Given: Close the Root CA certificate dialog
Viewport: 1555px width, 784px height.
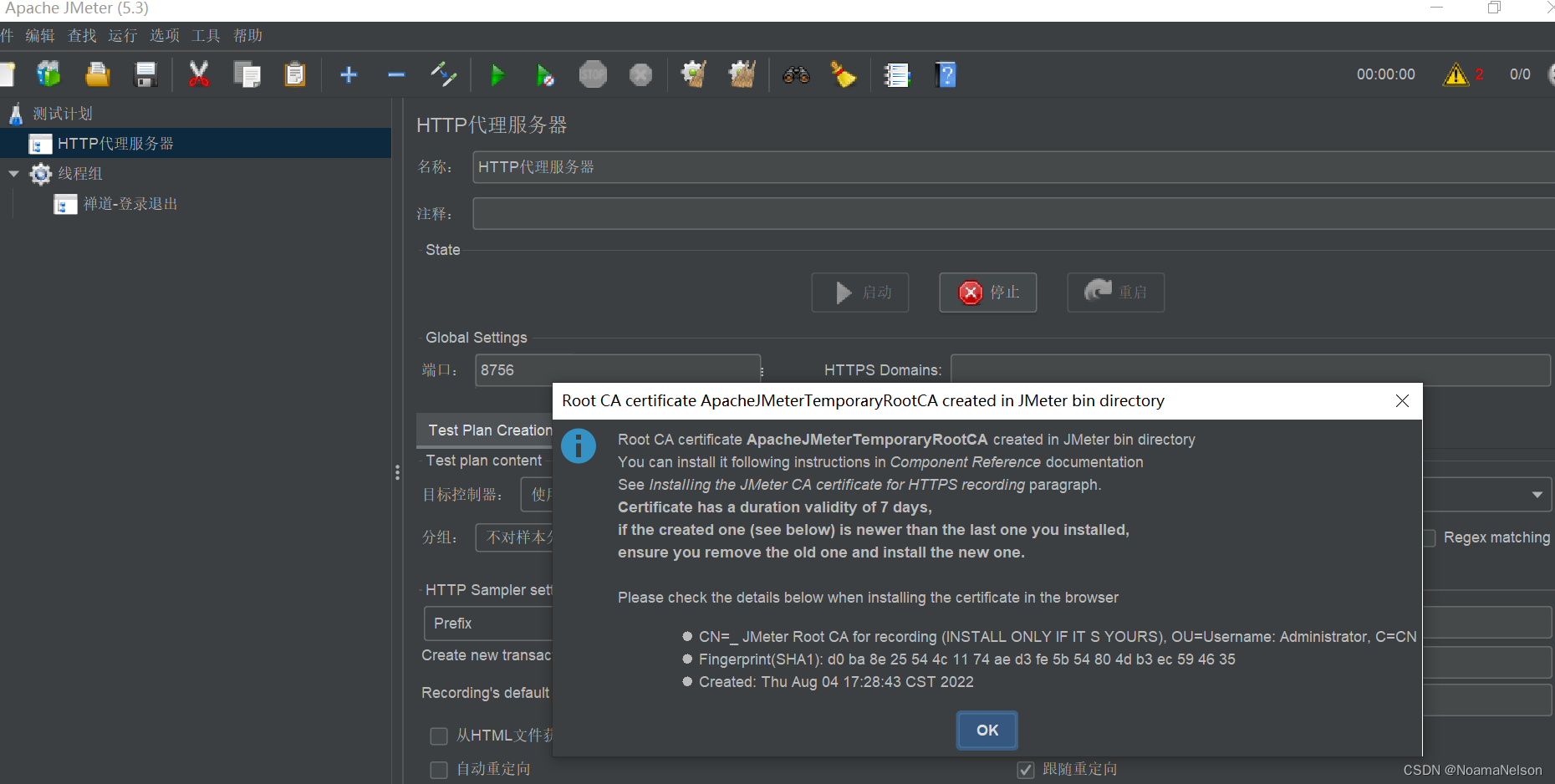Looking at the screenshot, I should (x=1402, y=401).
